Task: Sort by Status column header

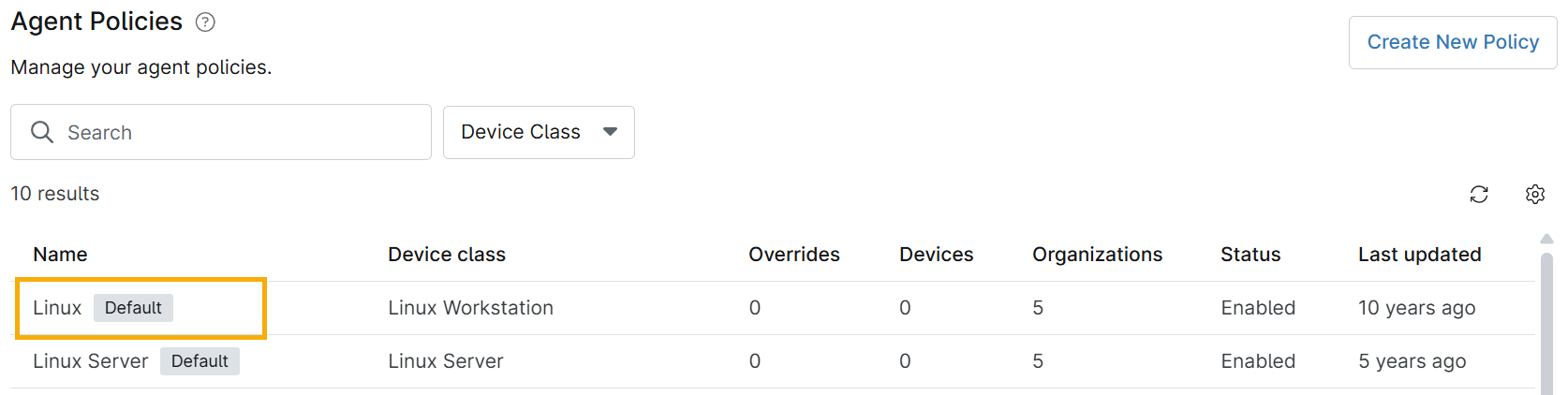Action: (x=1250, y=255)
